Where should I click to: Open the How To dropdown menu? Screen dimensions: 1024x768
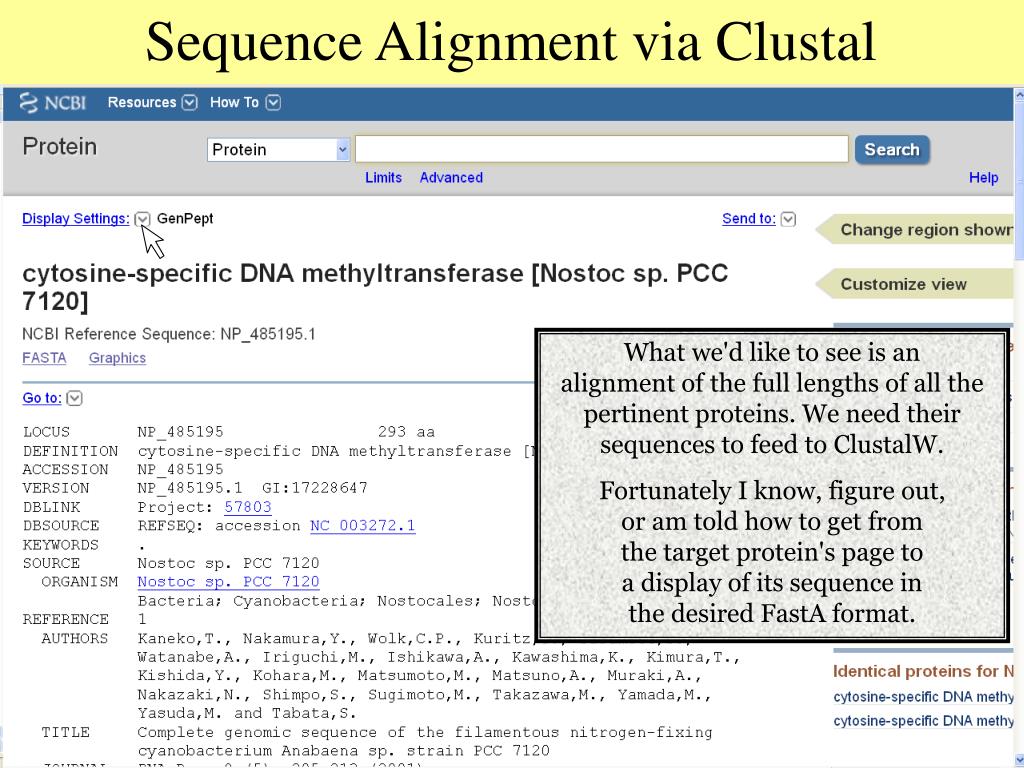245,103
